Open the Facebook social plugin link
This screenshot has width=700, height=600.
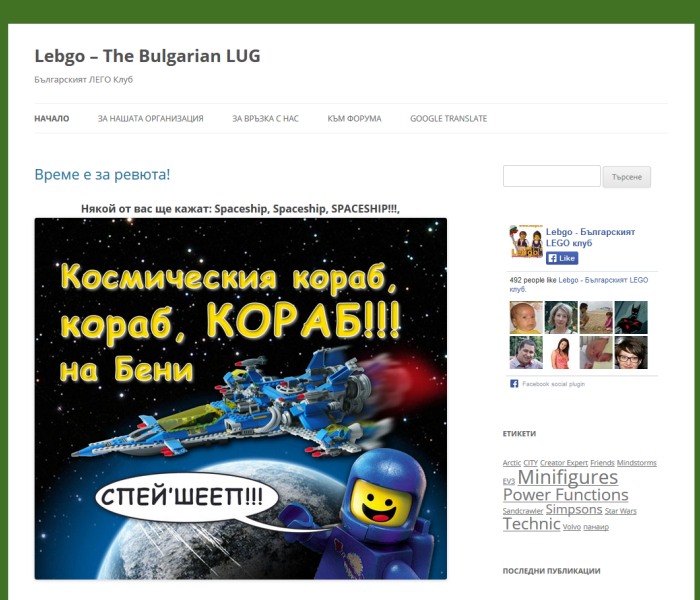click(554, 384)
